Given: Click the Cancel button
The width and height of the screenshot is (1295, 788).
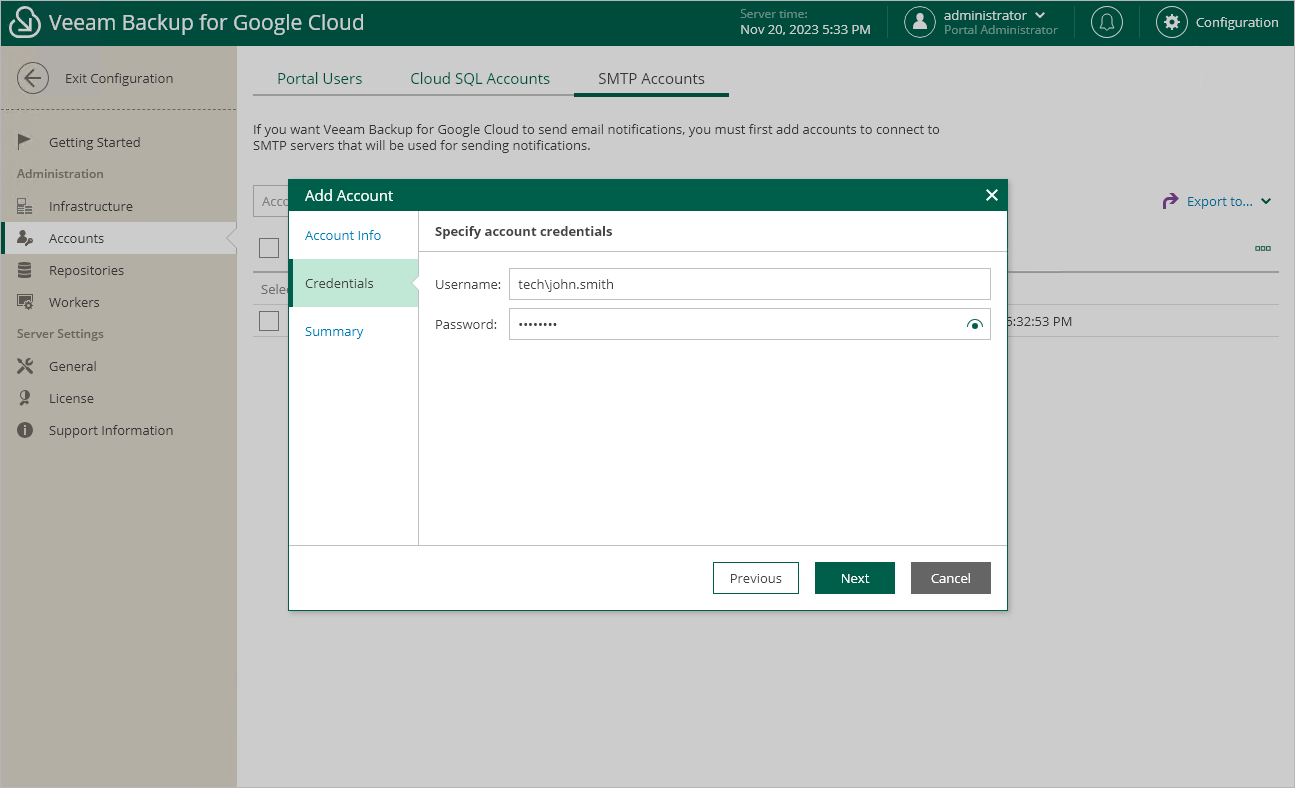Looking at the screenshot, I should [951, 578].
